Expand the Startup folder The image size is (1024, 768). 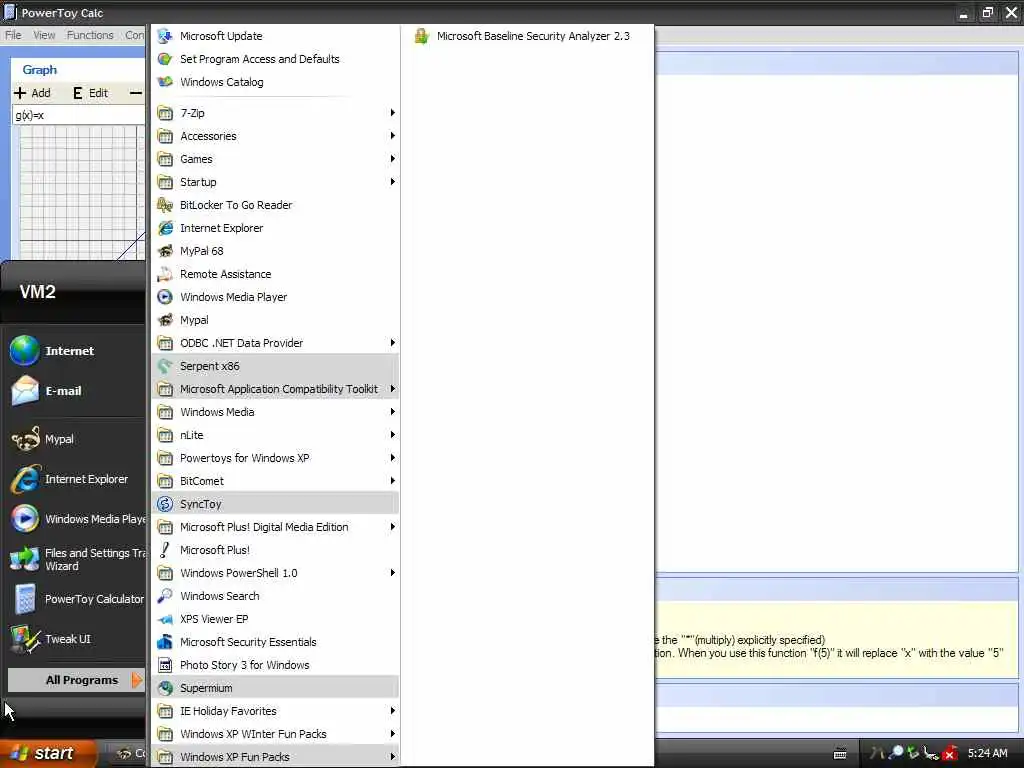275,182
